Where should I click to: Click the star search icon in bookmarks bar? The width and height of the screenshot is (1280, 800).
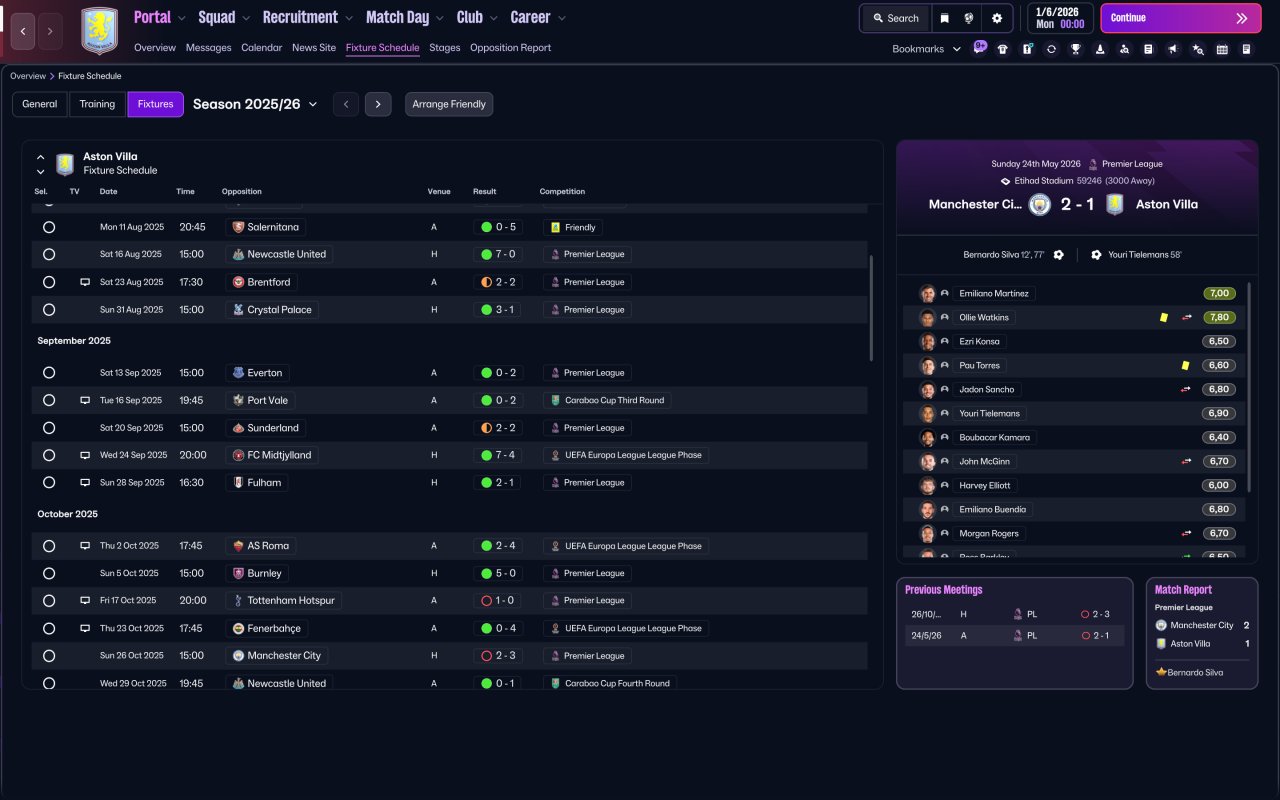(x=1198, y=49)
